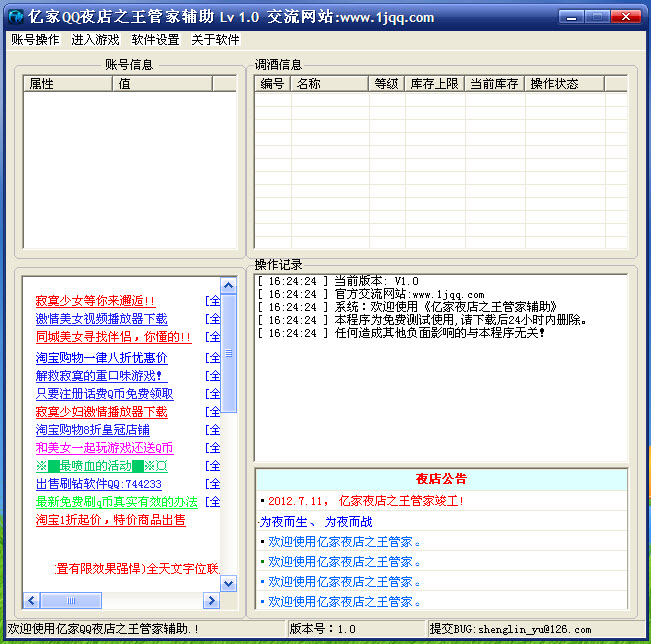
Task: Click the app icon in title bar
Action: click(16, 17)
